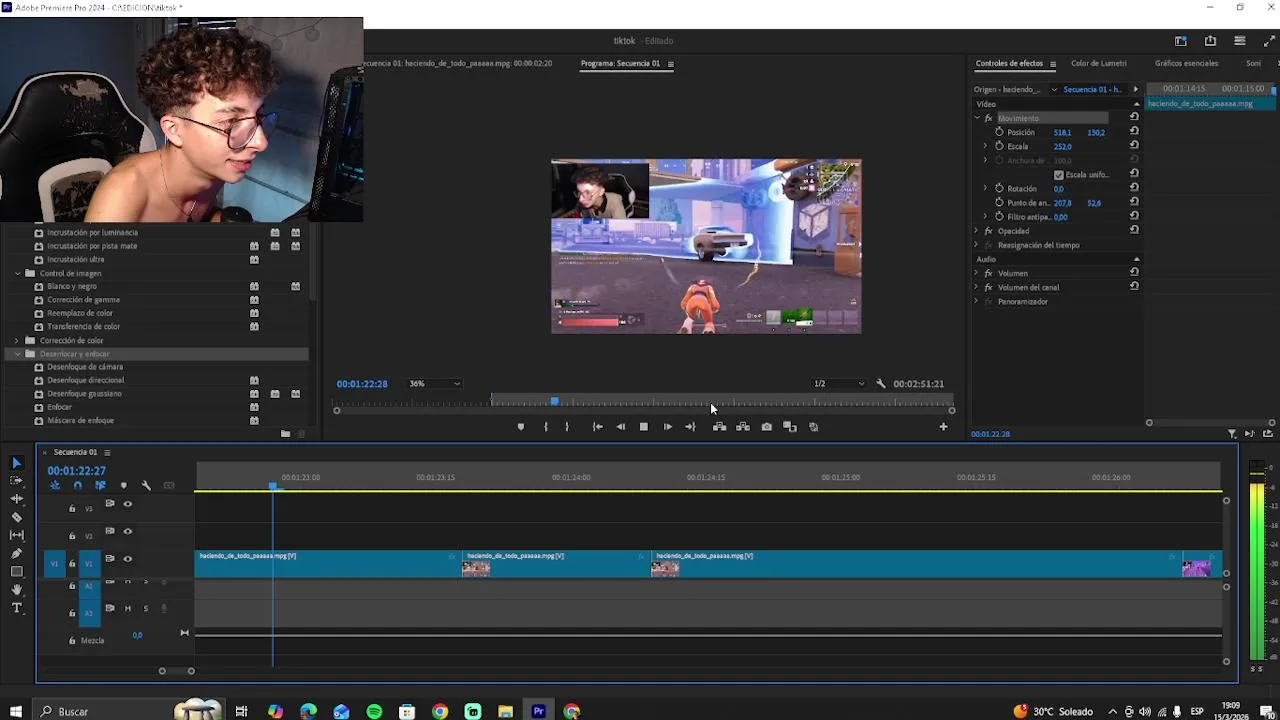Screen dimensions: 1280x720
Task: Toggle linked selection in timeline
Action: [x=100, y=486]
